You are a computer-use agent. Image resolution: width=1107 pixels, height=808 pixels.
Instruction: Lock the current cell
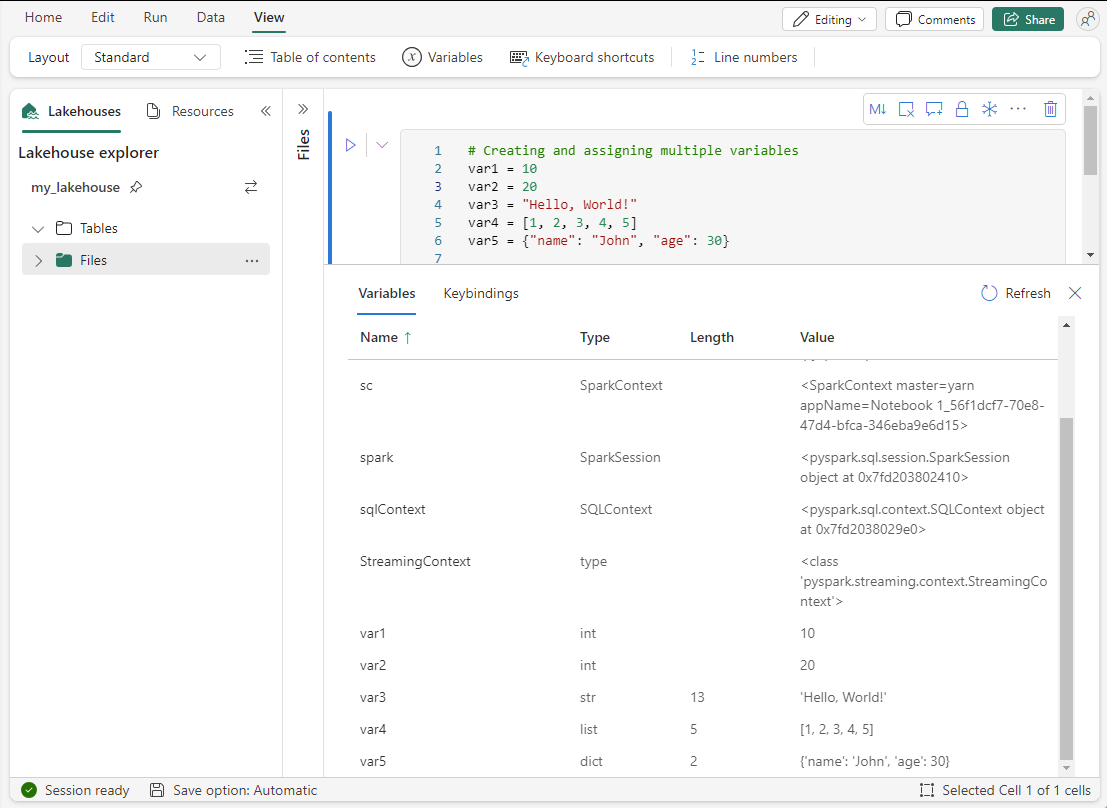coord(961,109)
